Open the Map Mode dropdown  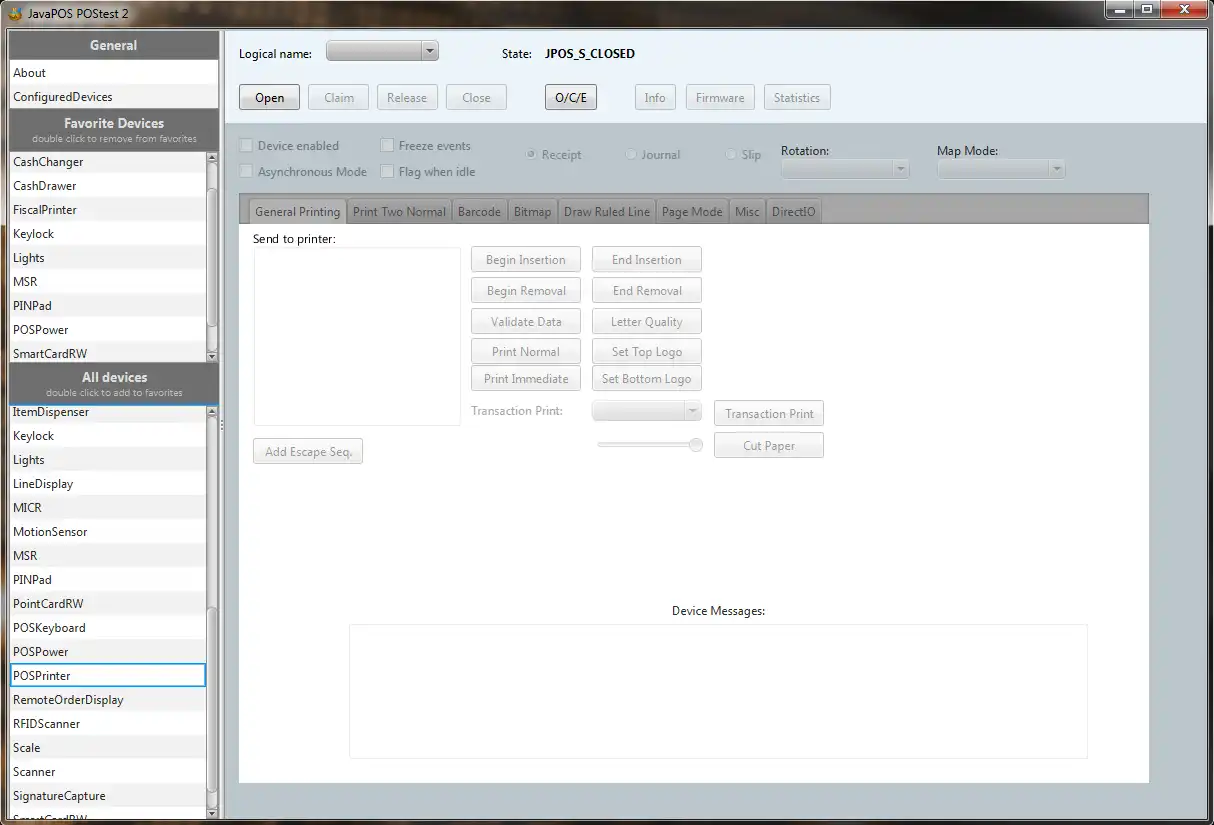tap(1001, 169)
